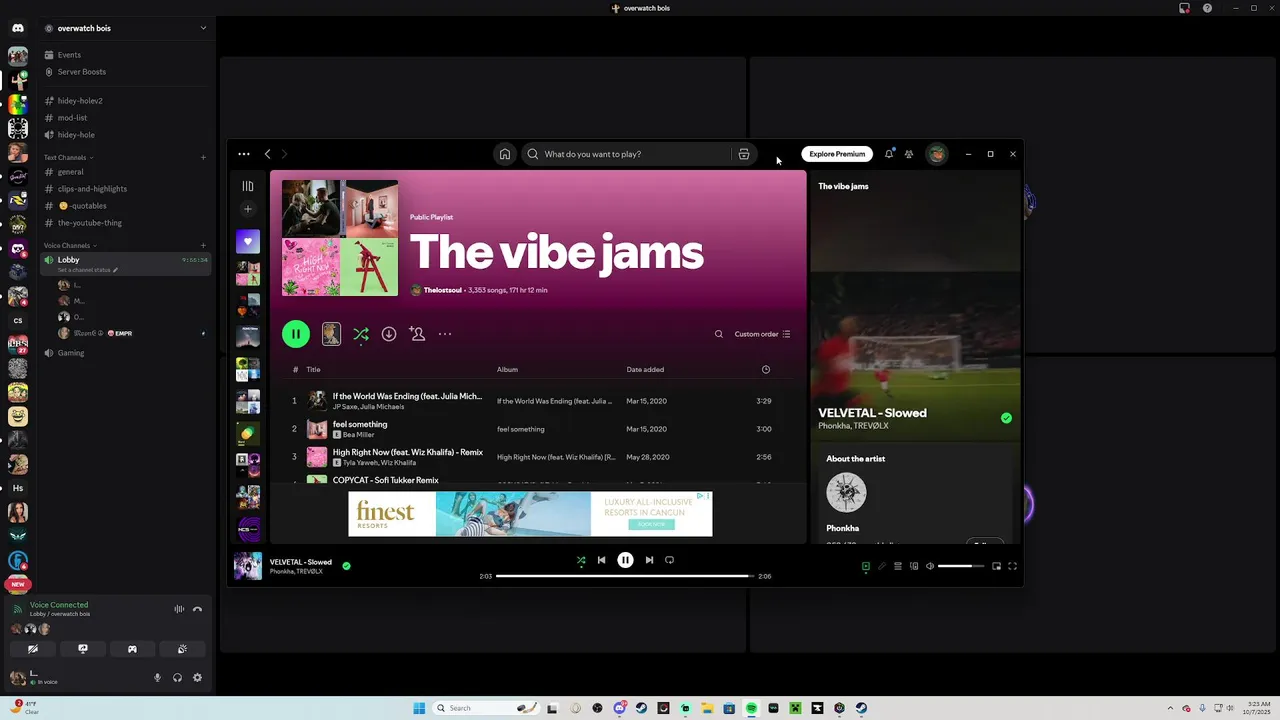Toggle playlist shuffle next to green pause button
The height and width of the screenshot is (720, 1280).
(x=361, y=334)
